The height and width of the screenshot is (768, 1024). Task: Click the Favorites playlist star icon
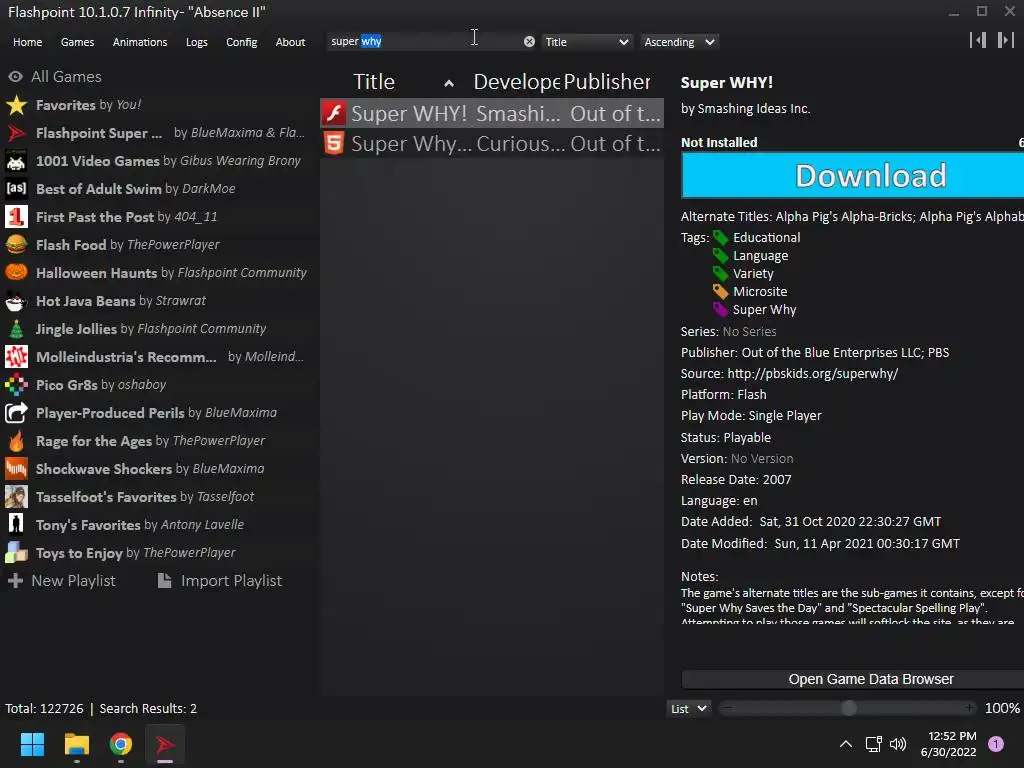pos(16,105)
